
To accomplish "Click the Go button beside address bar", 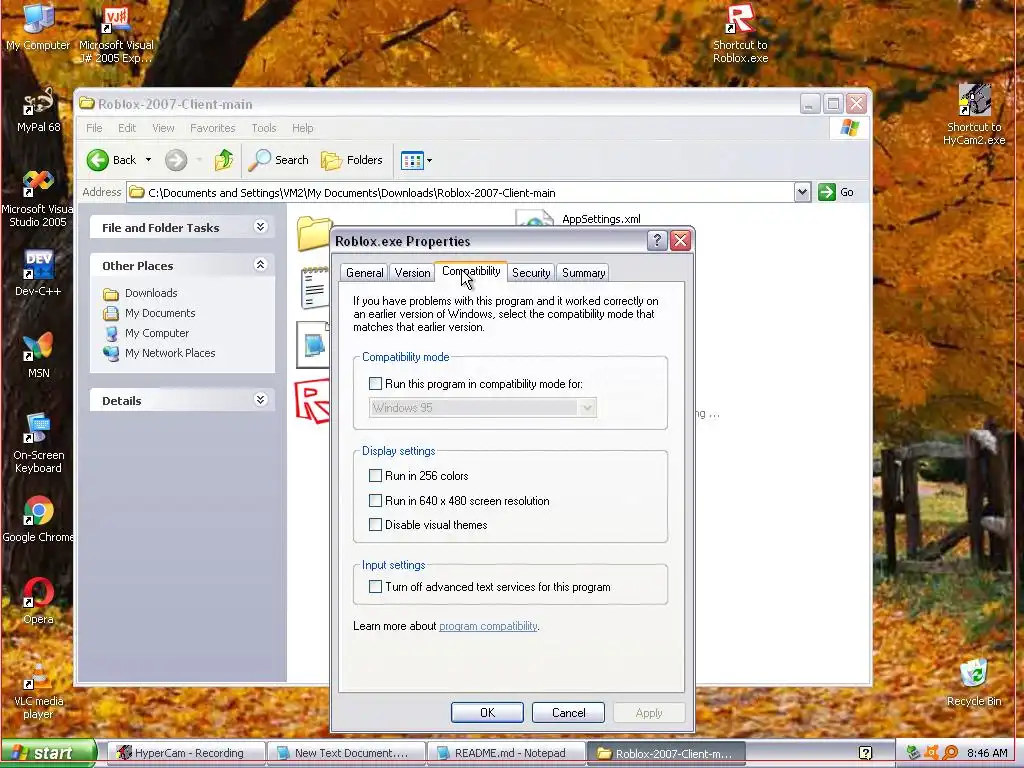I will click(x=837, y=192).
